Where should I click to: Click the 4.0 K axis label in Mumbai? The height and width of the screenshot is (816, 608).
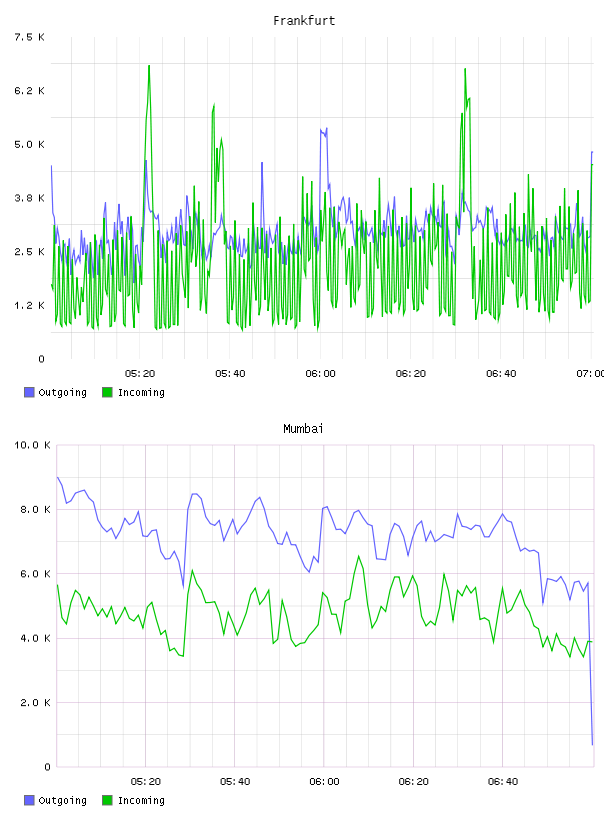tap(35, 638)
